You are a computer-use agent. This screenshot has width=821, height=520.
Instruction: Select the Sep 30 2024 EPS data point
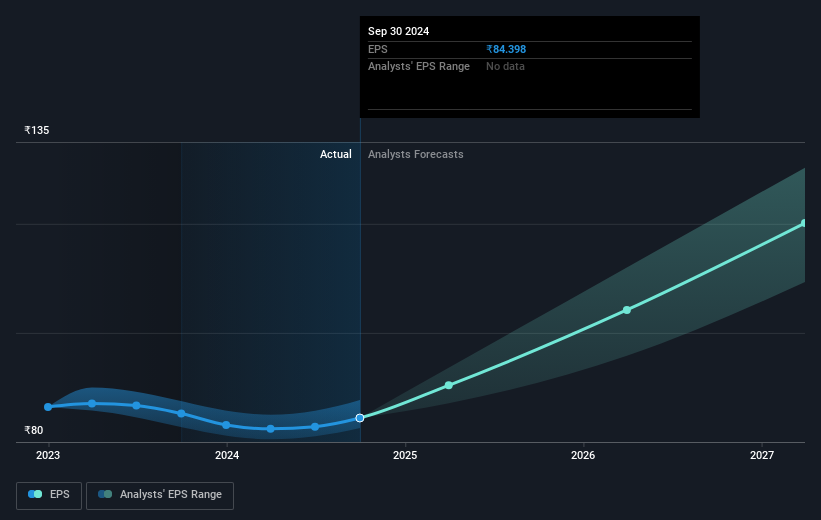[x=360, y=418]
